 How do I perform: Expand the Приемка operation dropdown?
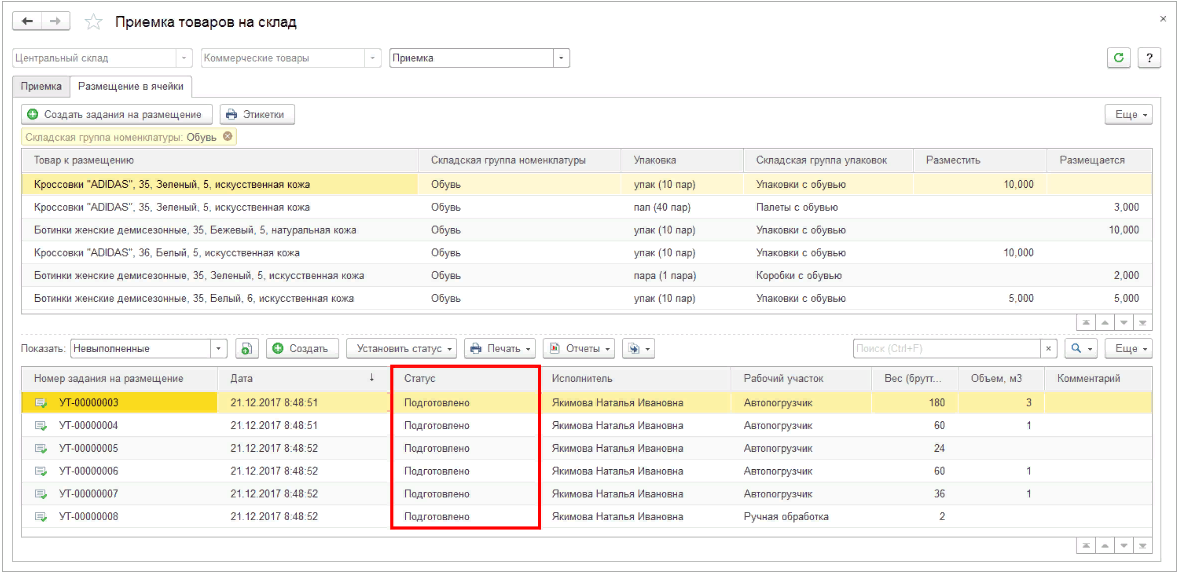561,58
